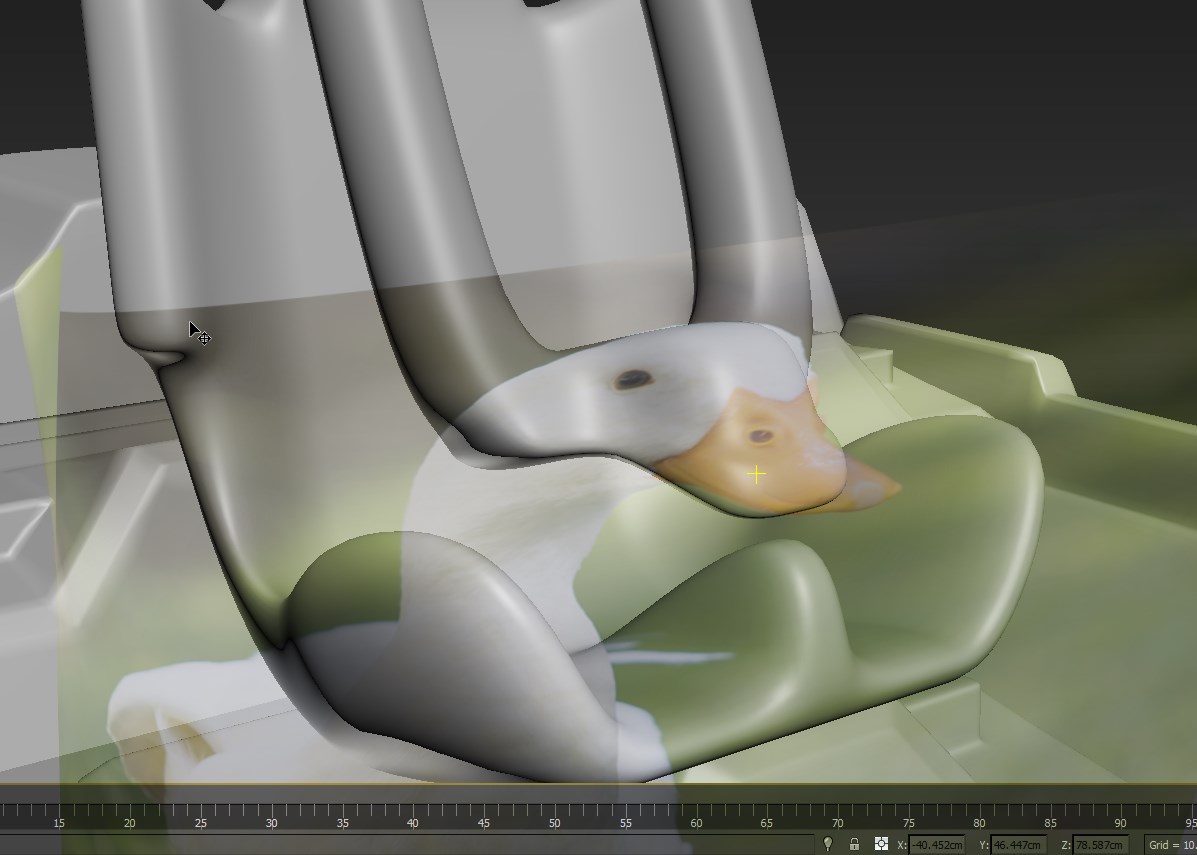This screenshot has height=855, width=1197.
Task: Jump to frame 25 on the timeline
Action: (x=201, y=811)
